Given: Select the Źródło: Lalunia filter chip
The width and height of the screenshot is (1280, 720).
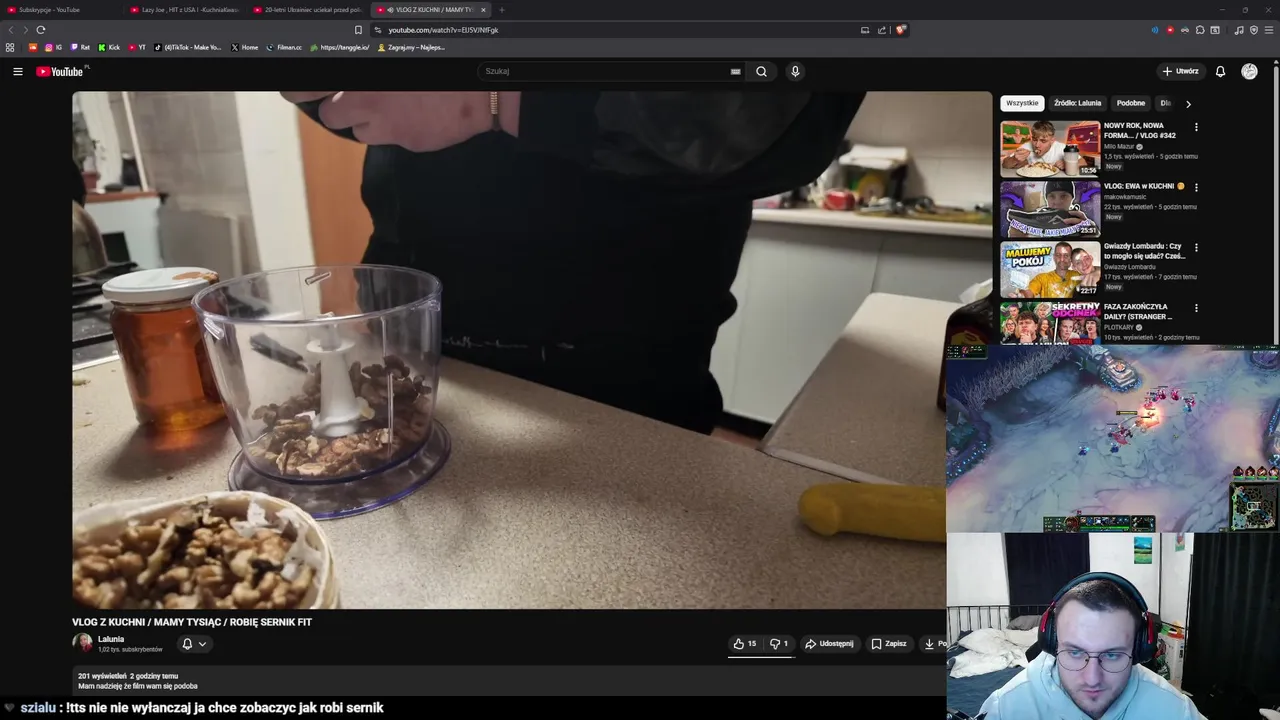Looking at the screenshot, I should (x=1077, y=103).
